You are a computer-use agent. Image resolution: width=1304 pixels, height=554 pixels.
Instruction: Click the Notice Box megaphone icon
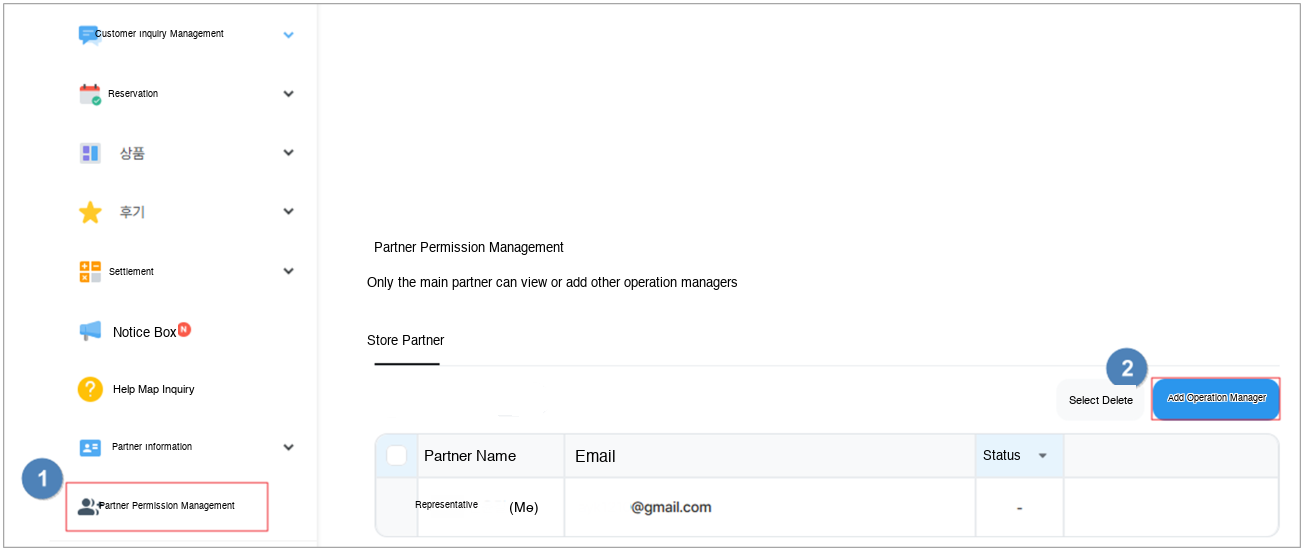click(x=90, y=331)
